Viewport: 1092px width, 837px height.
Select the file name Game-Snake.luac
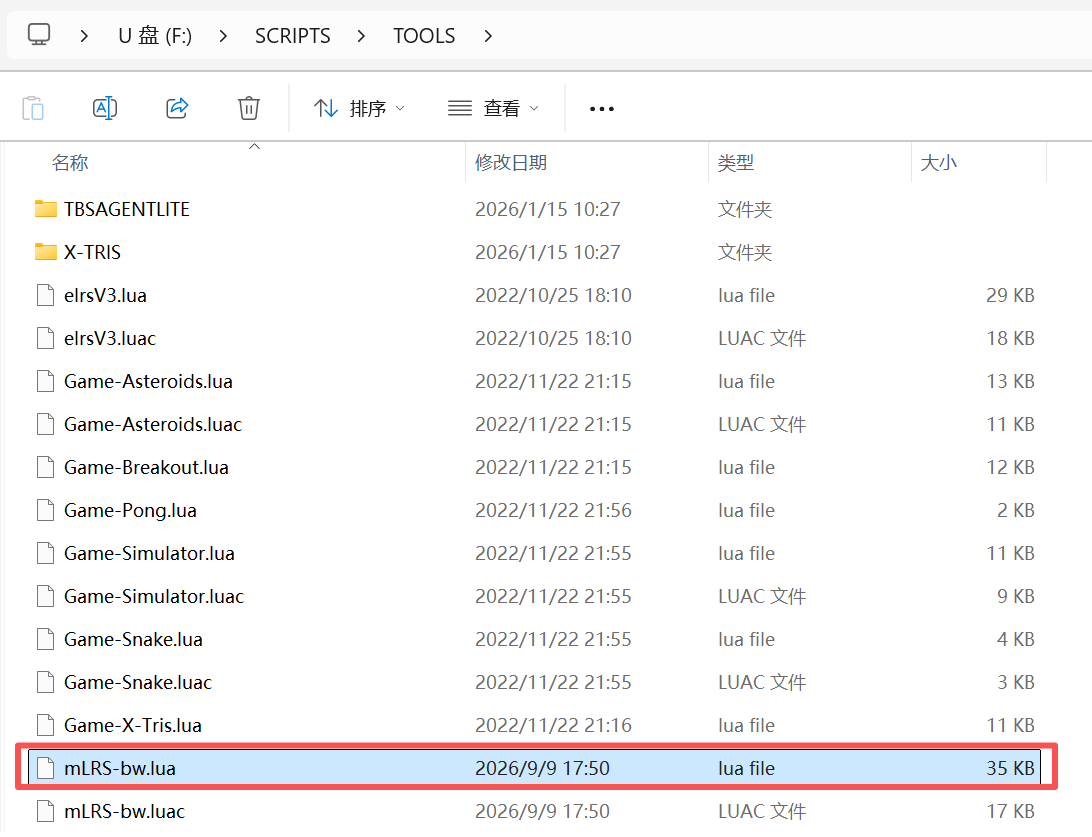[x=138, y=682]
